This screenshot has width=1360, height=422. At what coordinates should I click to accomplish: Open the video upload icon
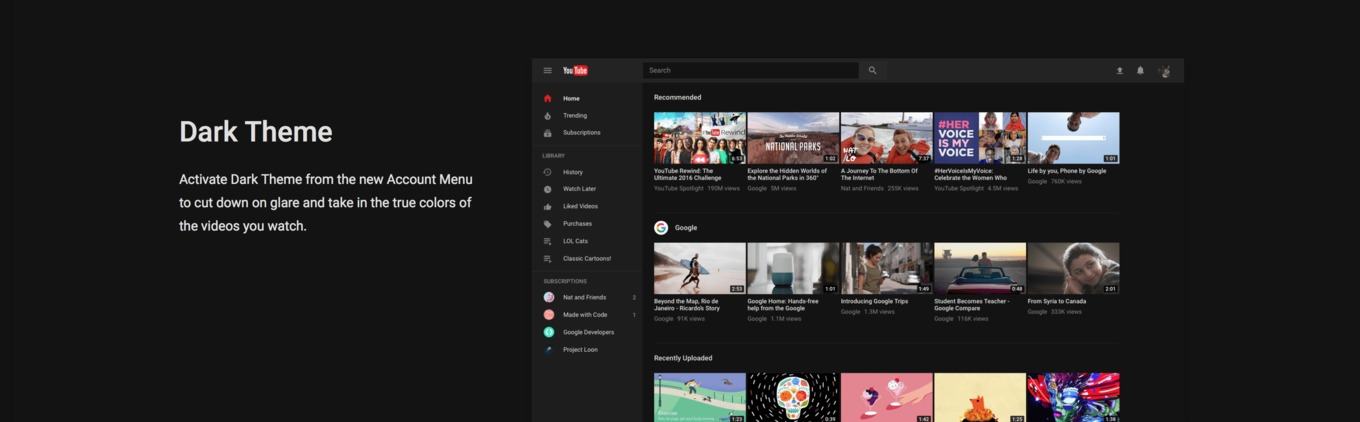point(1120,71)
